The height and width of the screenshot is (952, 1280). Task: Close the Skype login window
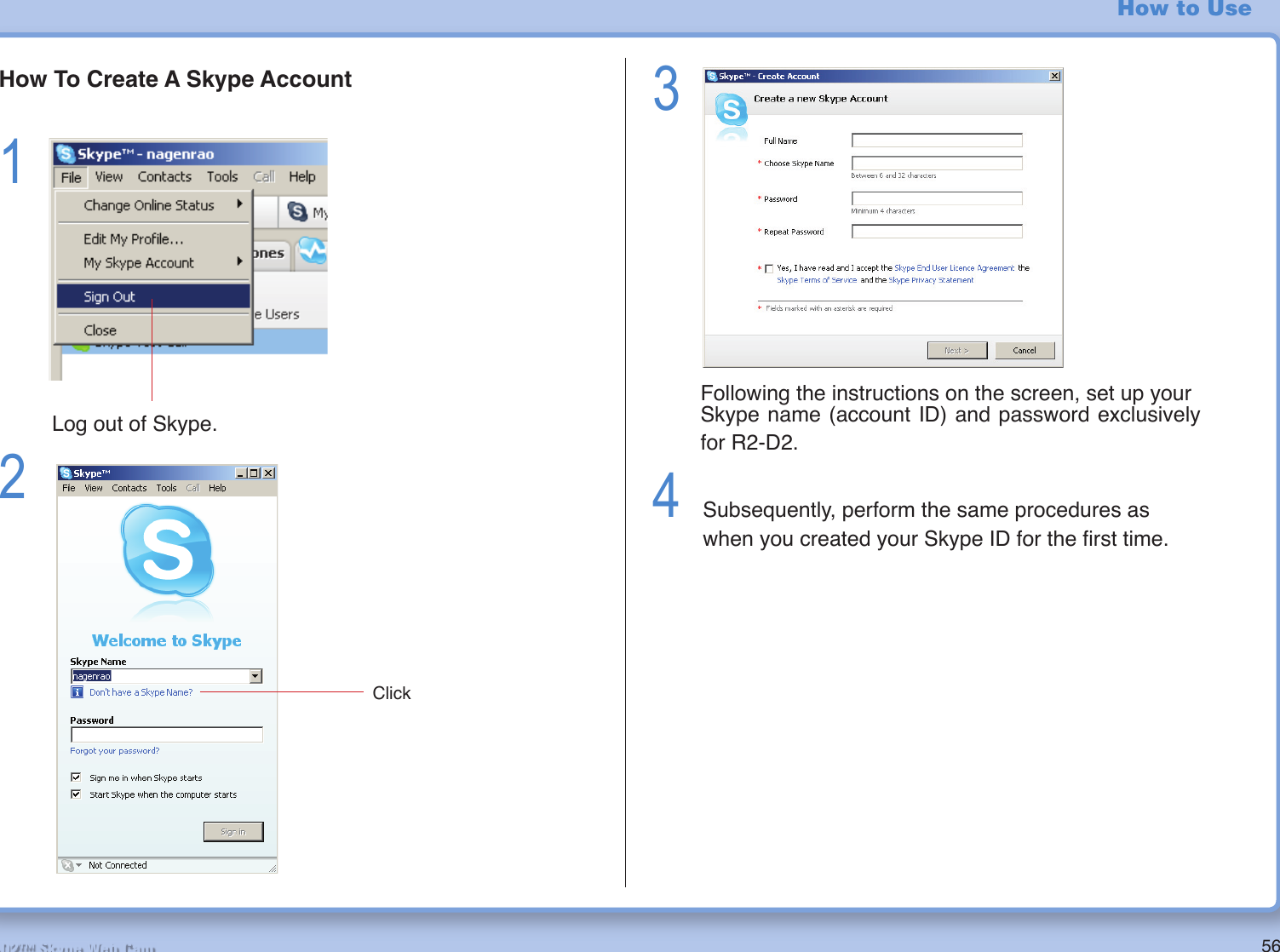click(x=268, y=473)
